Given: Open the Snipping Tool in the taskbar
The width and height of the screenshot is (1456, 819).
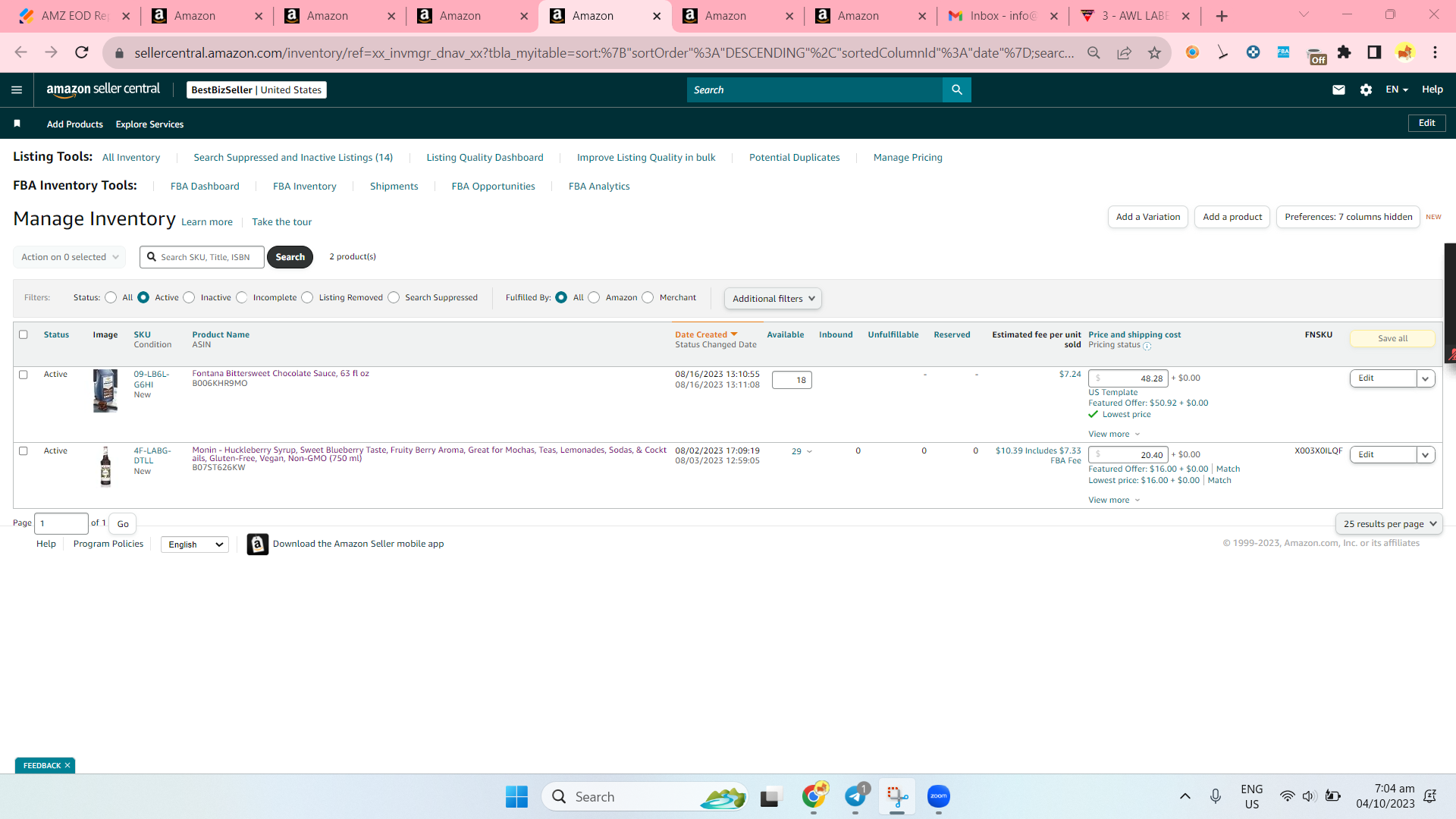Looking at the screenshot, I should pos(897,796).
